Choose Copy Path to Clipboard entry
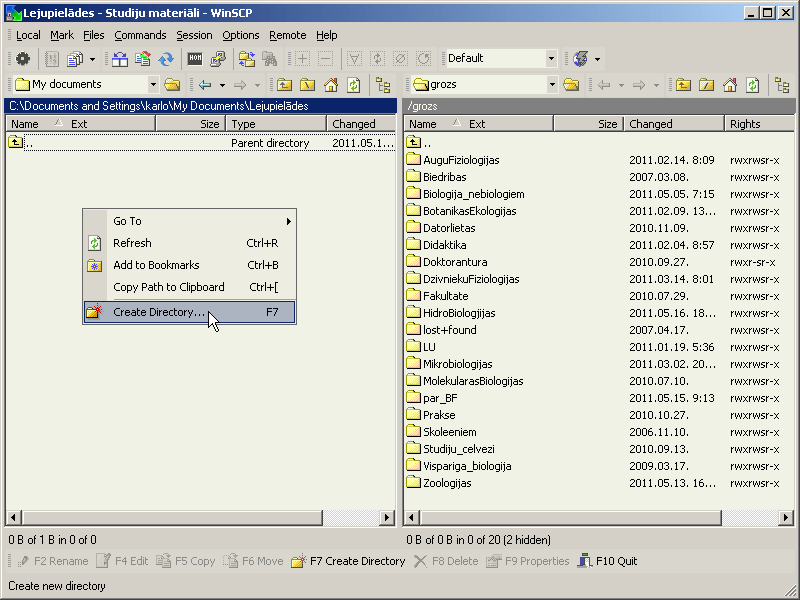The height and width of the screenshot is (600, 800). pos(189,287)
